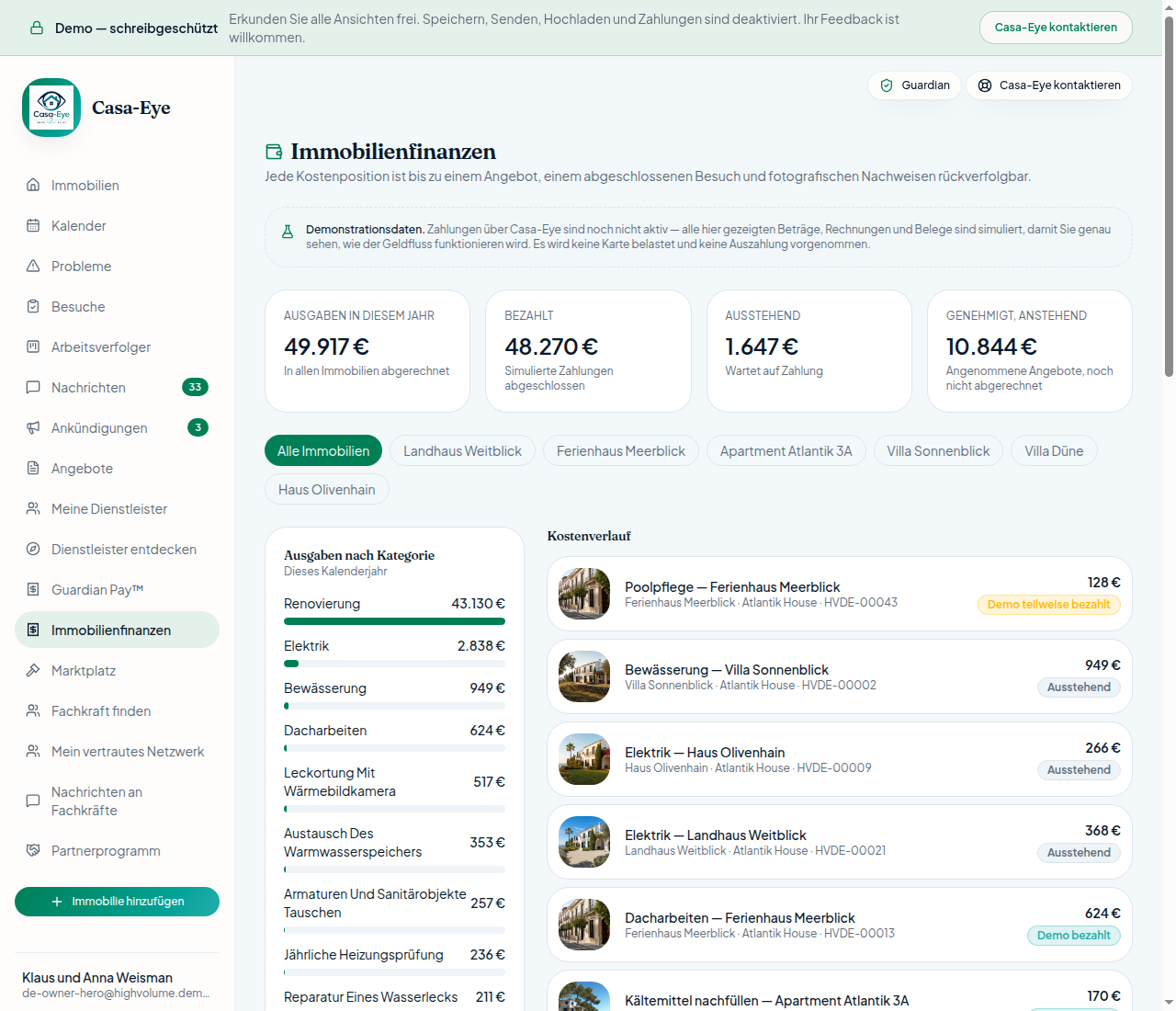The height and width of the screenshot is (1011, 1176).
Task: Open the Poolpflege — Ferienhaus Meerblick thumbnail
Action: click(x=584, y=594)
